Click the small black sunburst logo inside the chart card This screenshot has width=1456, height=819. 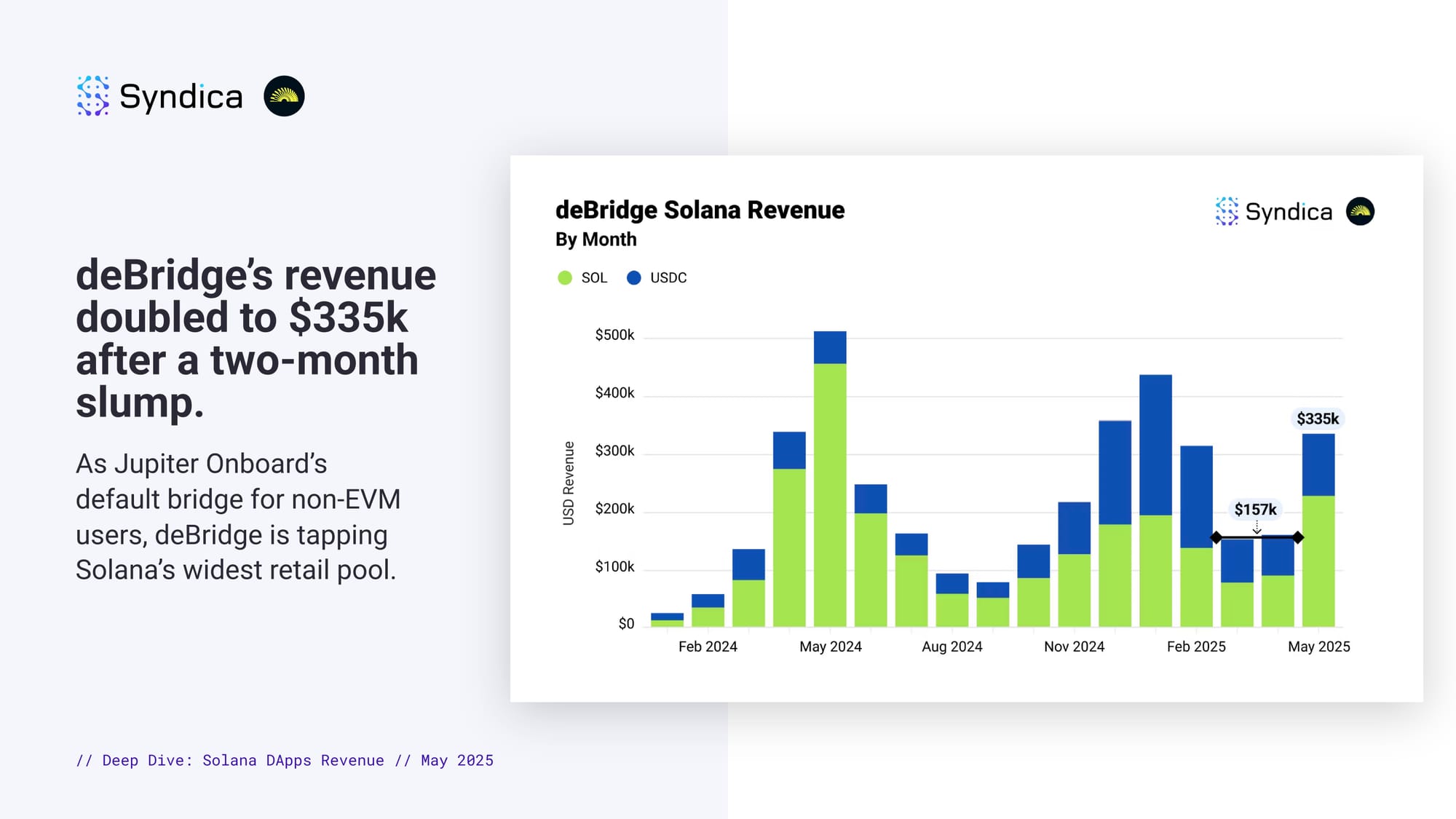coord(1360,211)
